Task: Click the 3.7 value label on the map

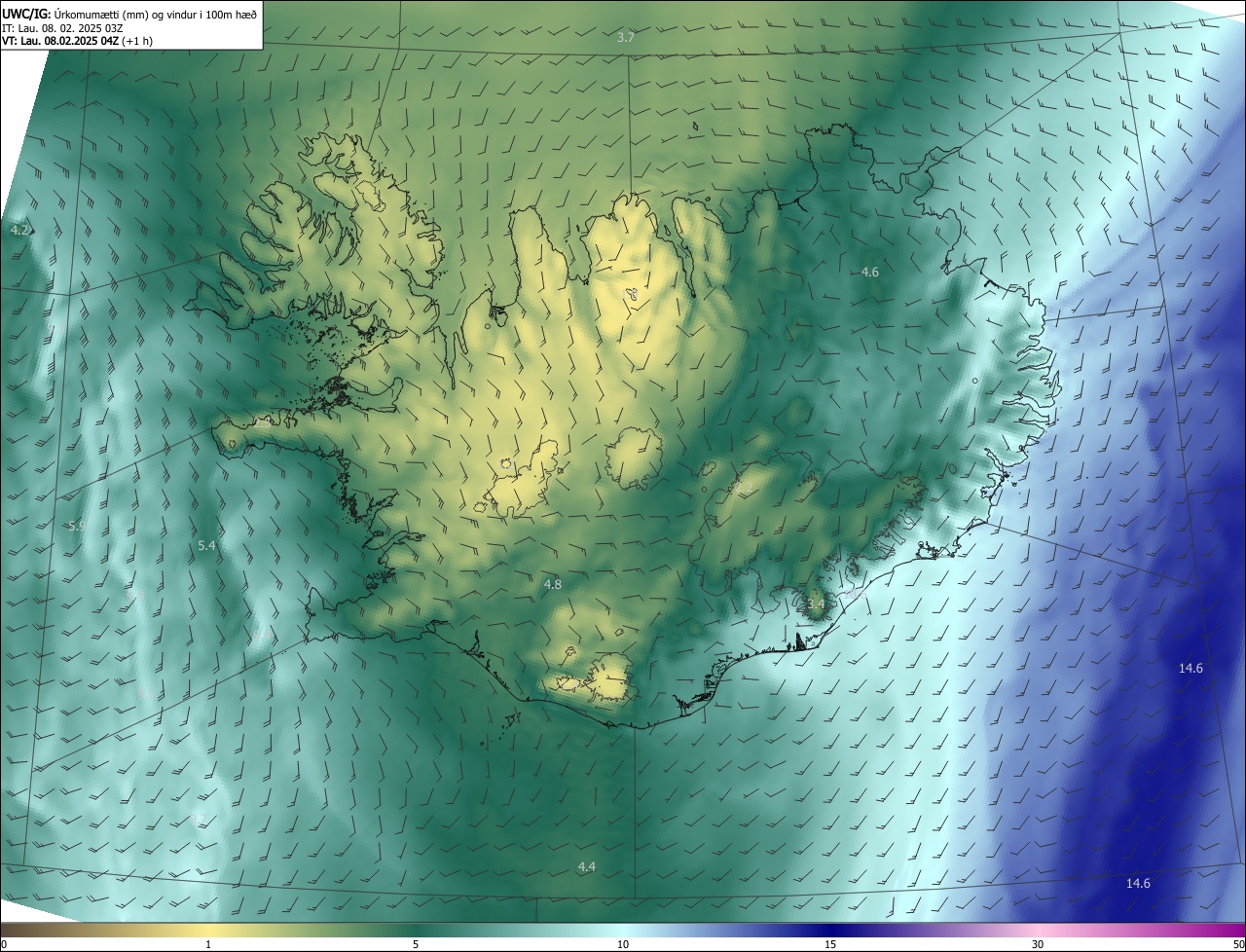Action: [x=626, y=38]
